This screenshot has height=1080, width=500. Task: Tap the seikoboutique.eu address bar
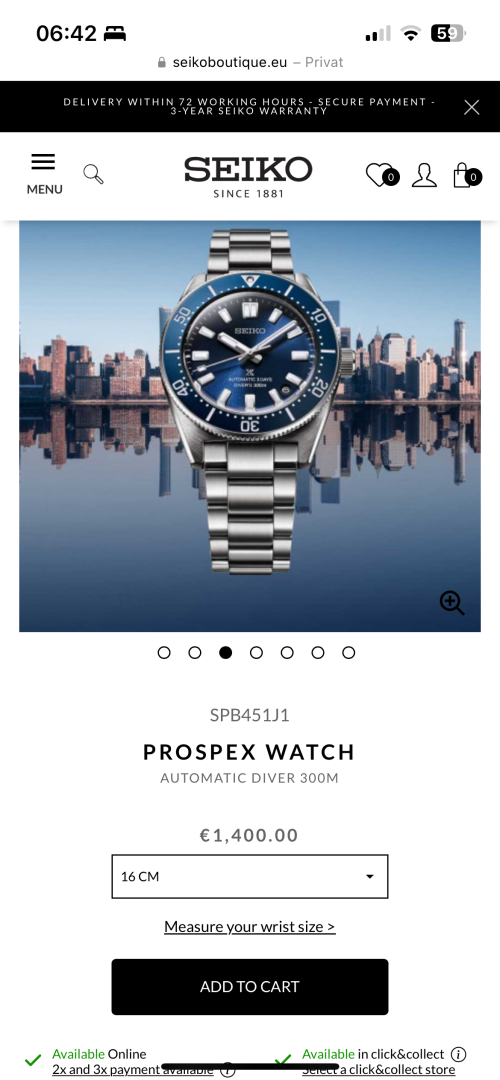(250, 62)
